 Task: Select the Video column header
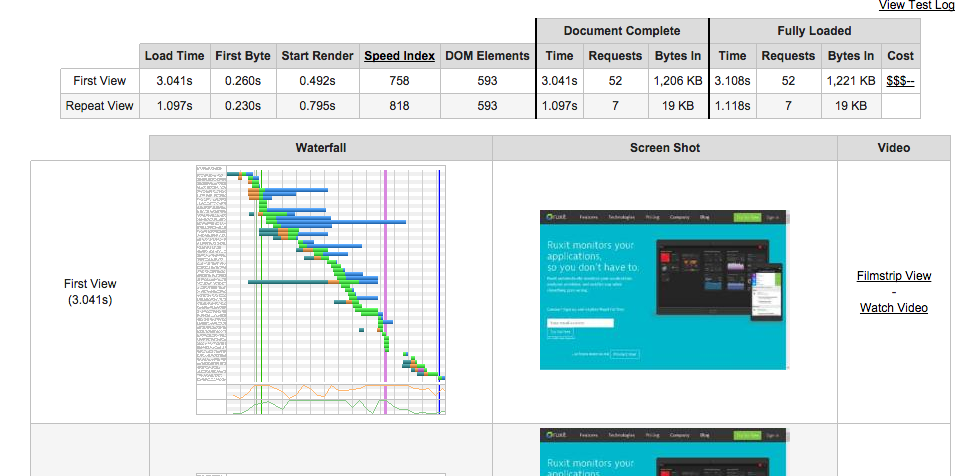894,148
